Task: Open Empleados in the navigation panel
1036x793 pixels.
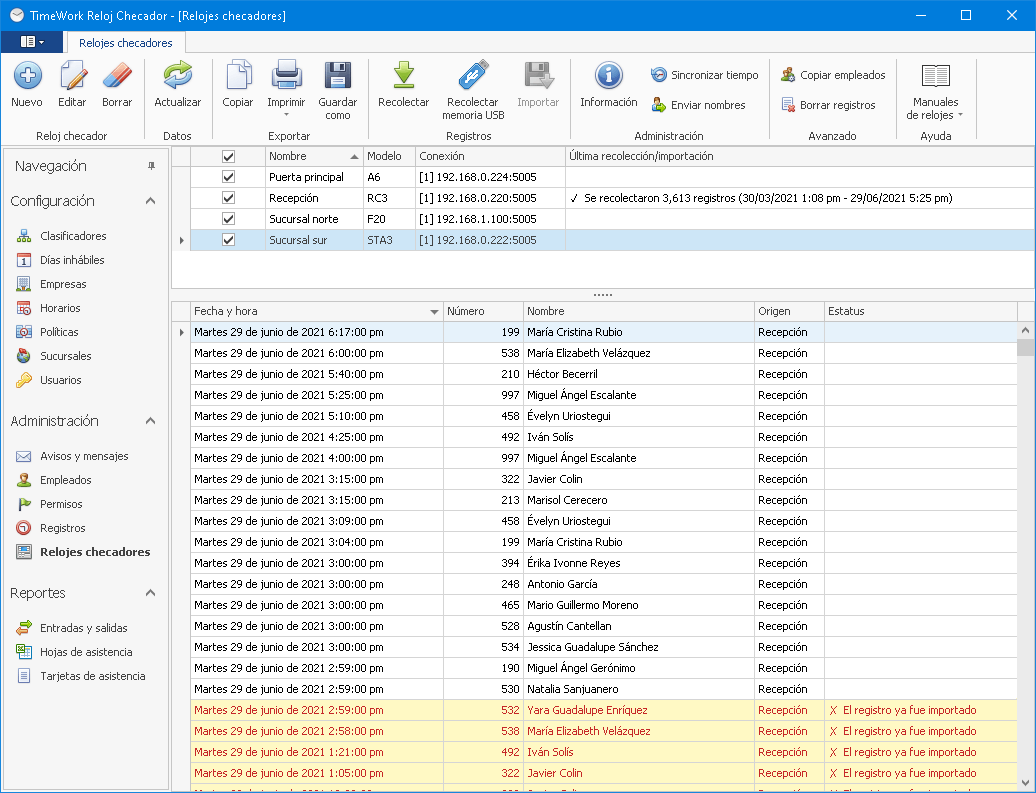Action: point(65,480)
